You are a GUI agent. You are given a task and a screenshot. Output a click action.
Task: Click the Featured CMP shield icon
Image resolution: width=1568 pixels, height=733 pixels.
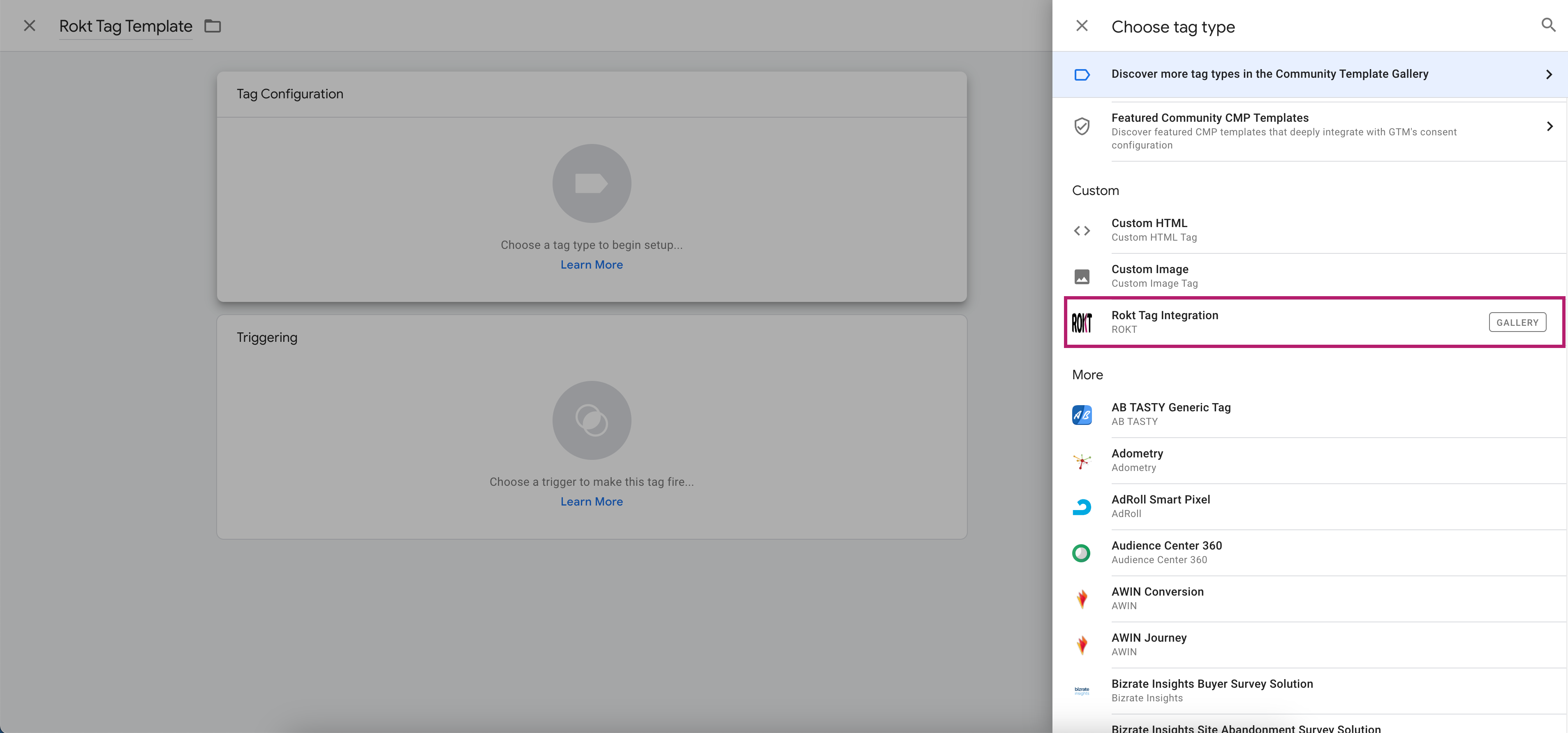click(x=1082, y=126)
